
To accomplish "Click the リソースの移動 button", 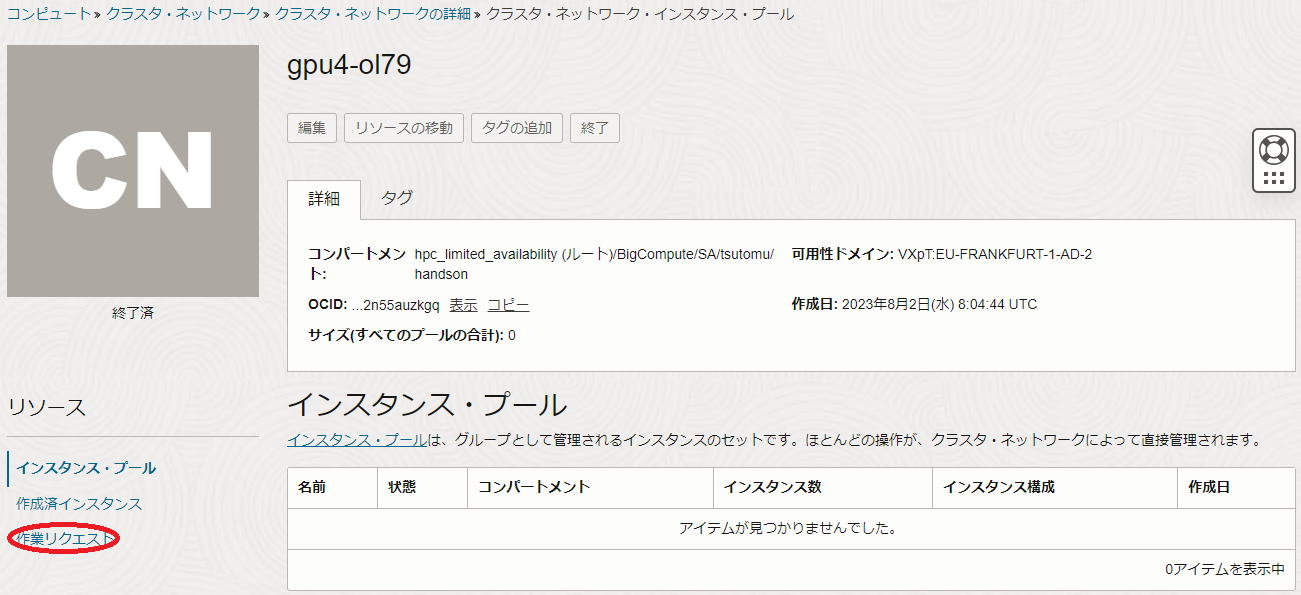I will pyautogui.click(x=403, y=128).
